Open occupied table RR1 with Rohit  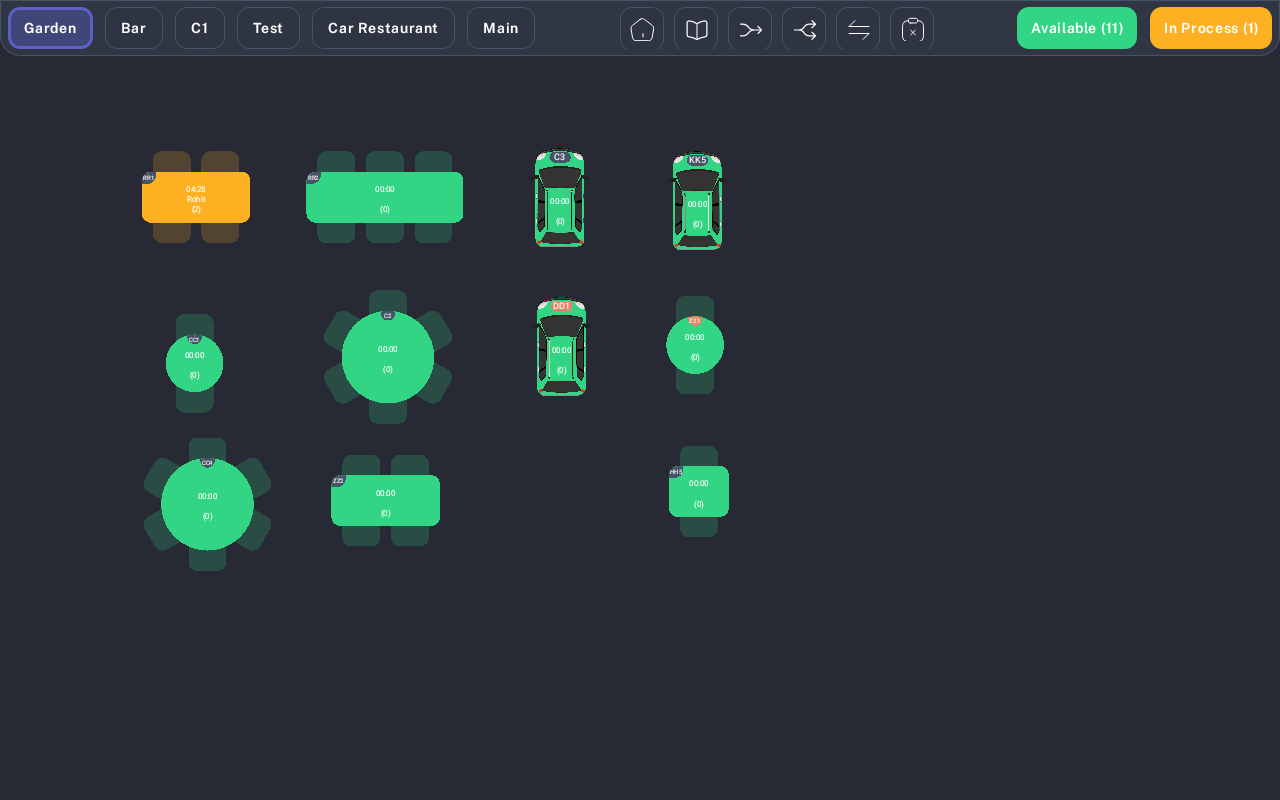[x=196, y=197]
